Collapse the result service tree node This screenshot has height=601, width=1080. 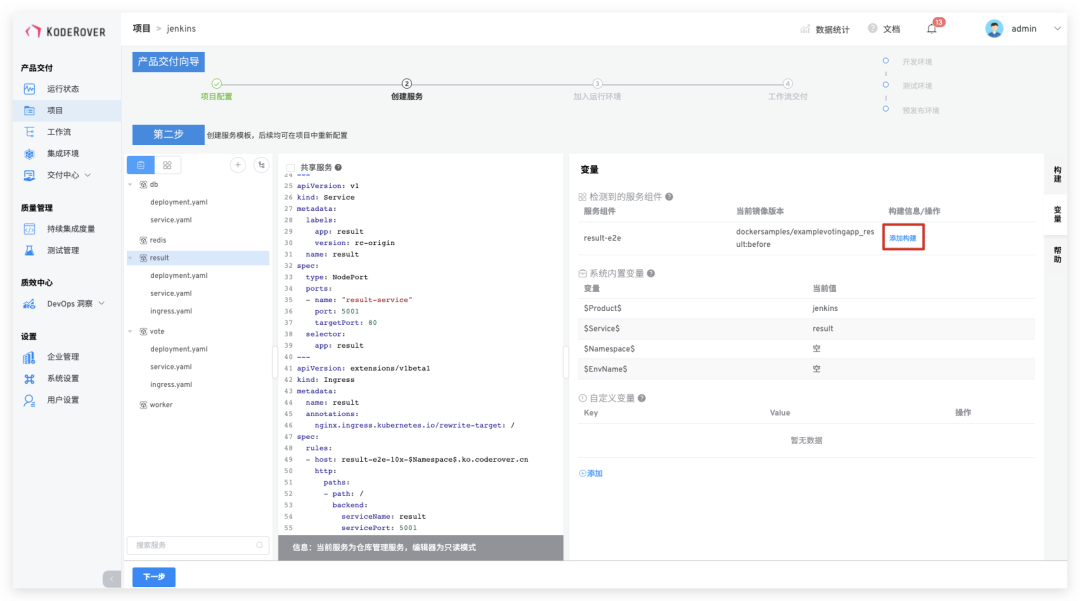pos(130,257)
